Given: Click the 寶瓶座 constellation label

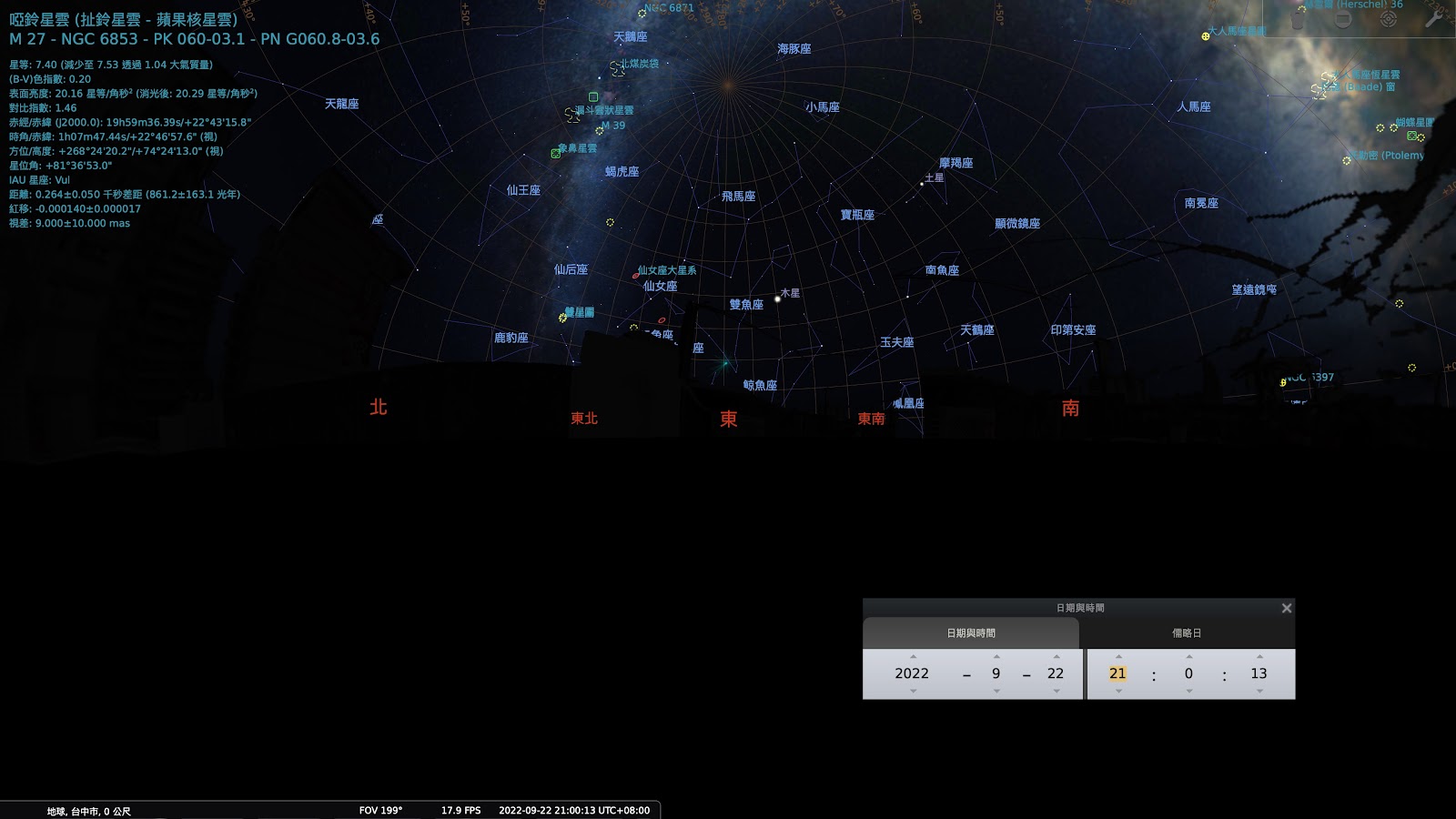Looking at the screenshot, I should [857, 215].
